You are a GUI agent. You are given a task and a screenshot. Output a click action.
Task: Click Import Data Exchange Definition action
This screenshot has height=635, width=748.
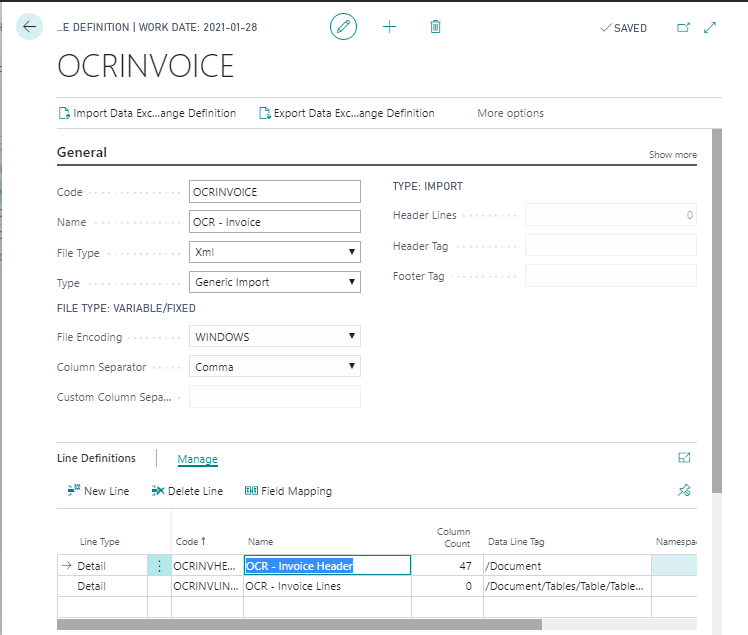pyautogui.click(x=147, y=113)
